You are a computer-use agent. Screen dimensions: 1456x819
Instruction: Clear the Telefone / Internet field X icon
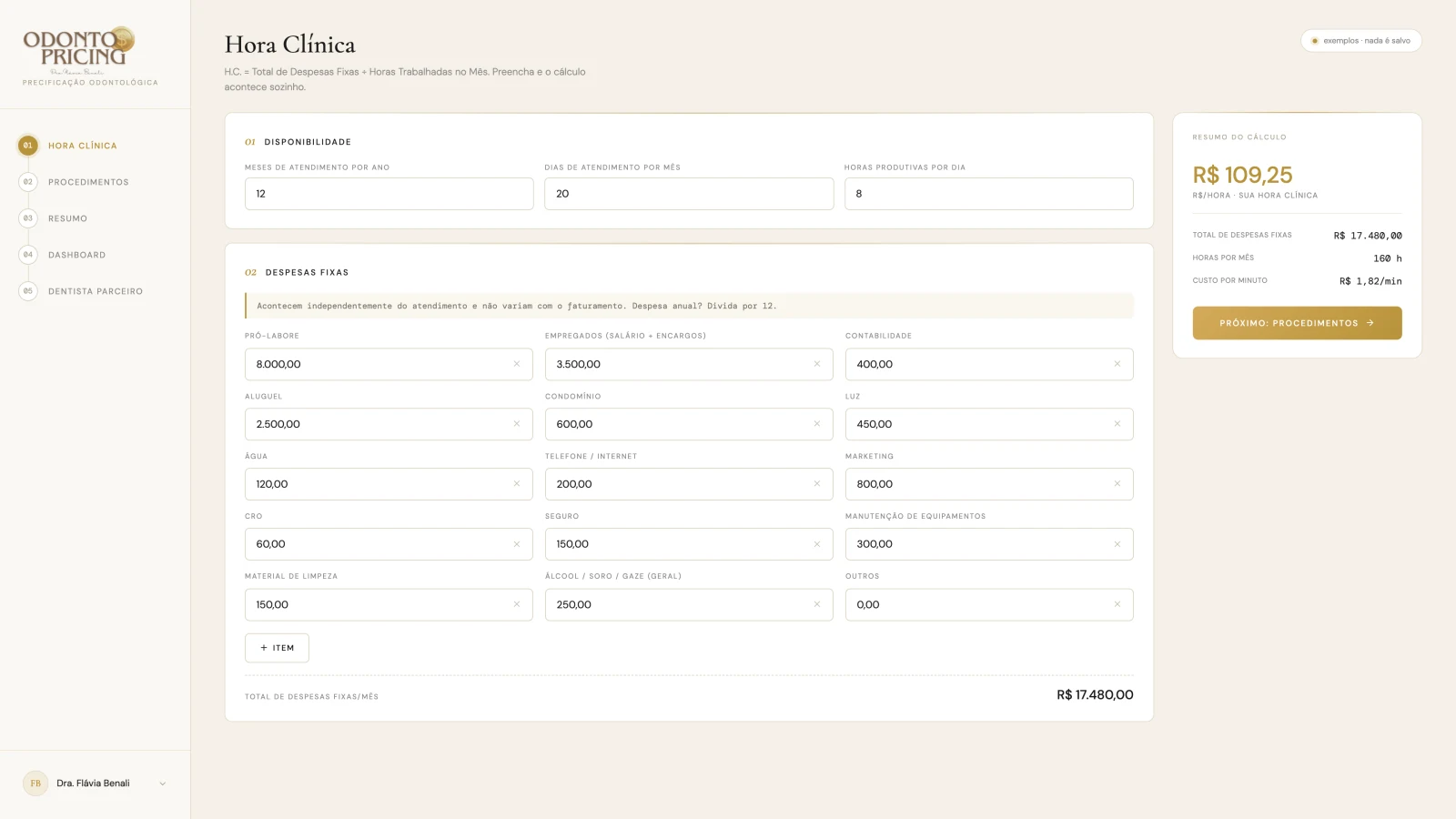[817, 484]
